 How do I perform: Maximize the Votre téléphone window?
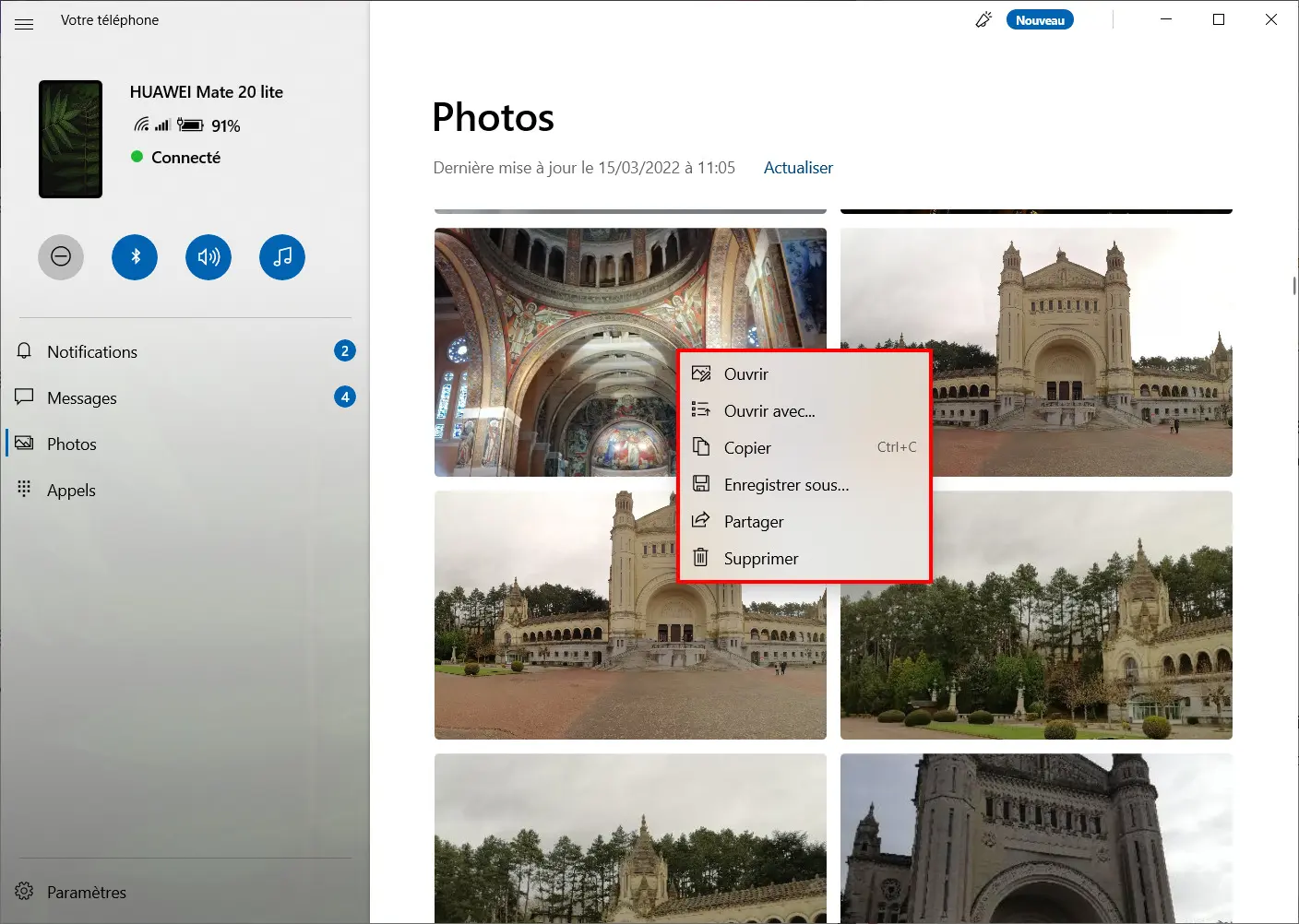click(x=1219, y=19)
